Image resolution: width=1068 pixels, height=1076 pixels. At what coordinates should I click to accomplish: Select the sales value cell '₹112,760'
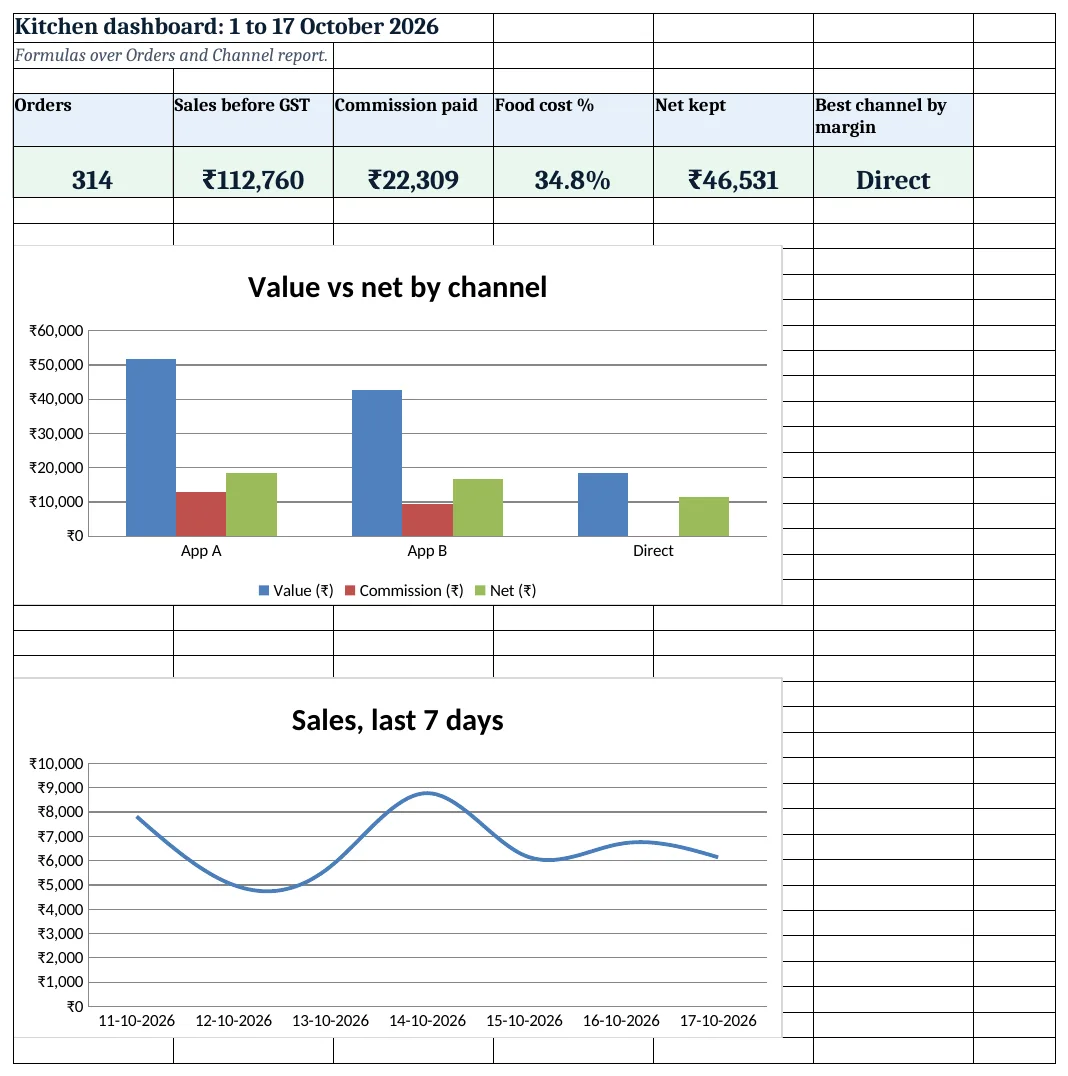point(253,172)
